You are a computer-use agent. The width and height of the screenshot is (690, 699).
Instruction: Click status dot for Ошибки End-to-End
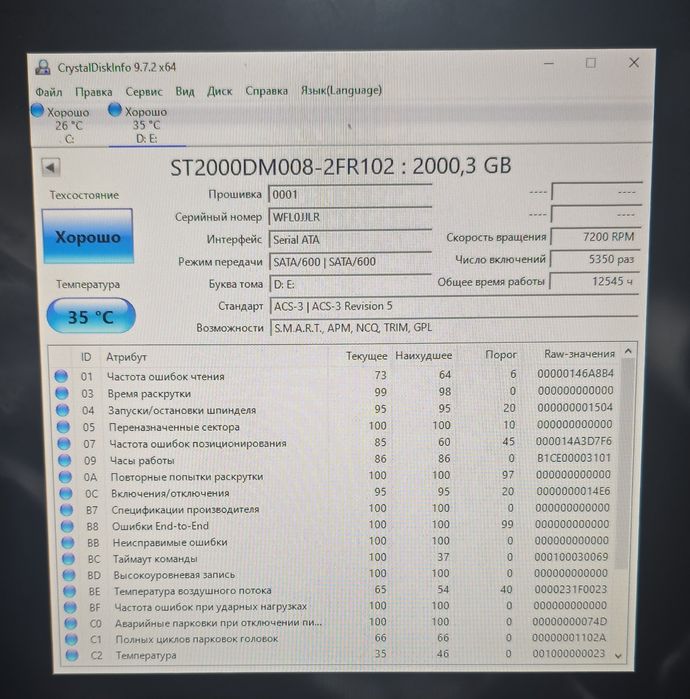point(67,526)
